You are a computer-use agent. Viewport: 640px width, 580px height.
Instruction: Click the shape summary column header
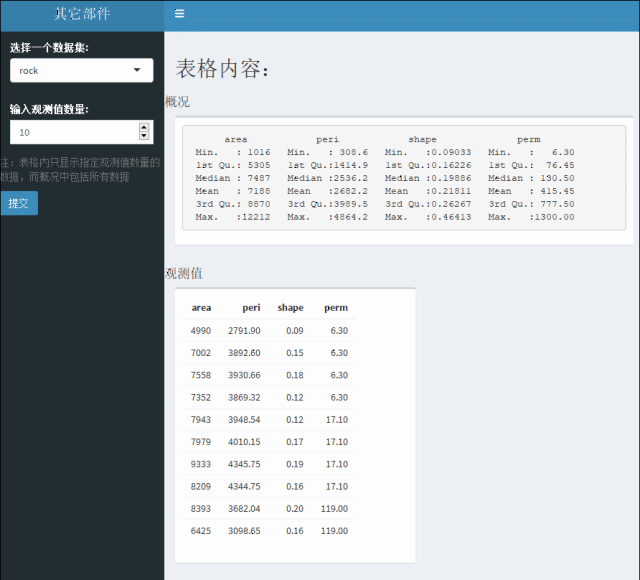pos(422,140)
